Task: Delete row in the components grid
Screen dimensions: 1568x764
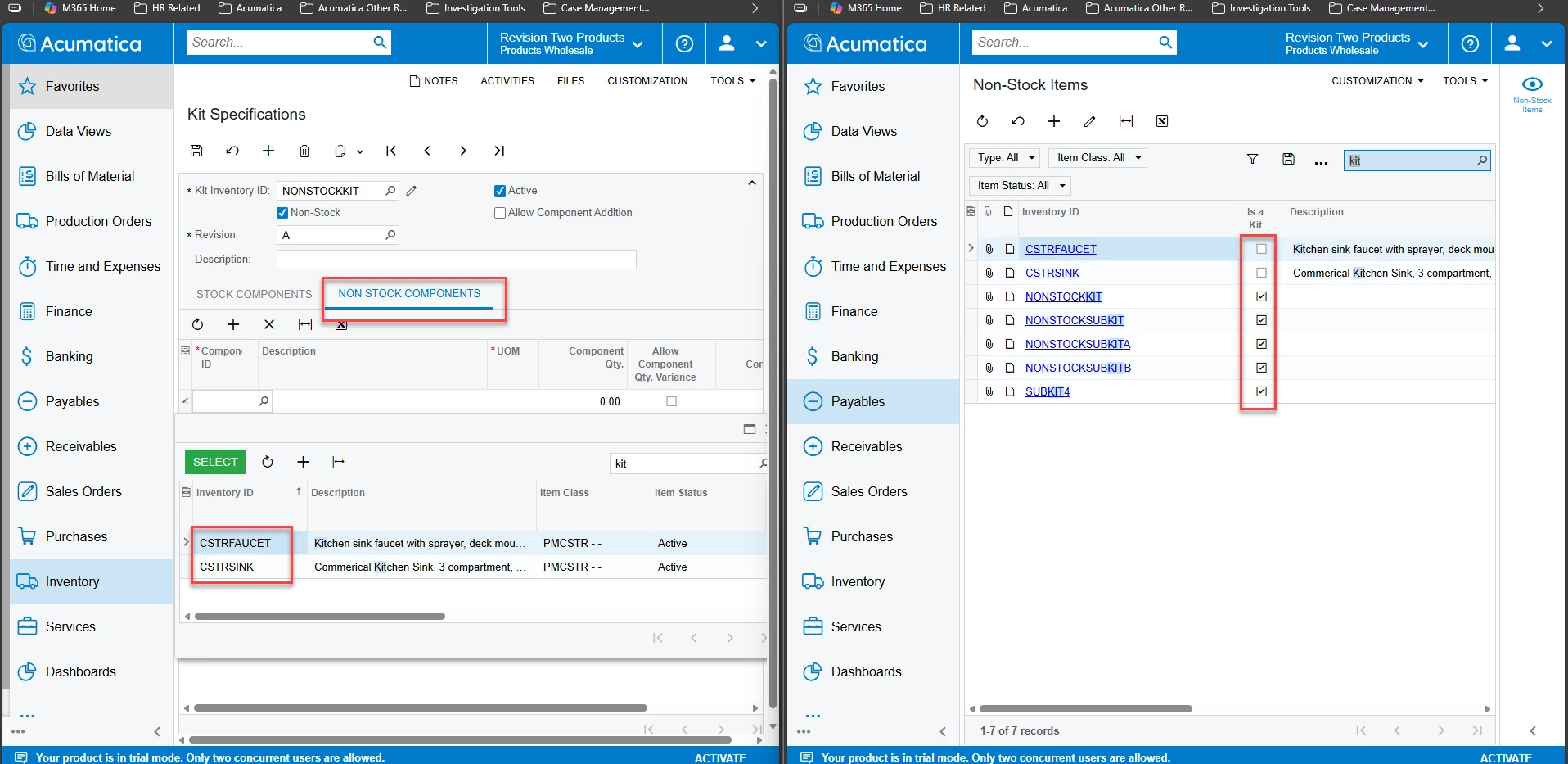Action: click(269, 324)
